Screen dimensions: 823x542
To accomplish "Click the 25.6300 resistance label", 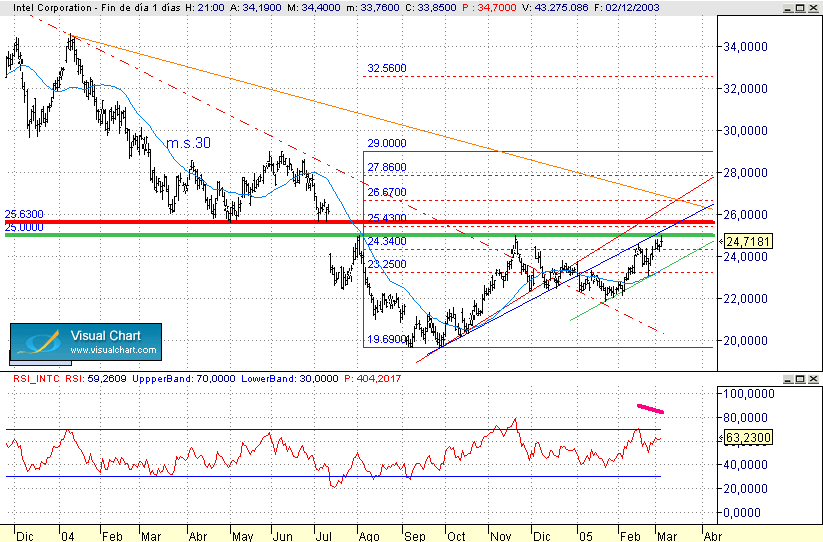I will [x=24, y=214].
